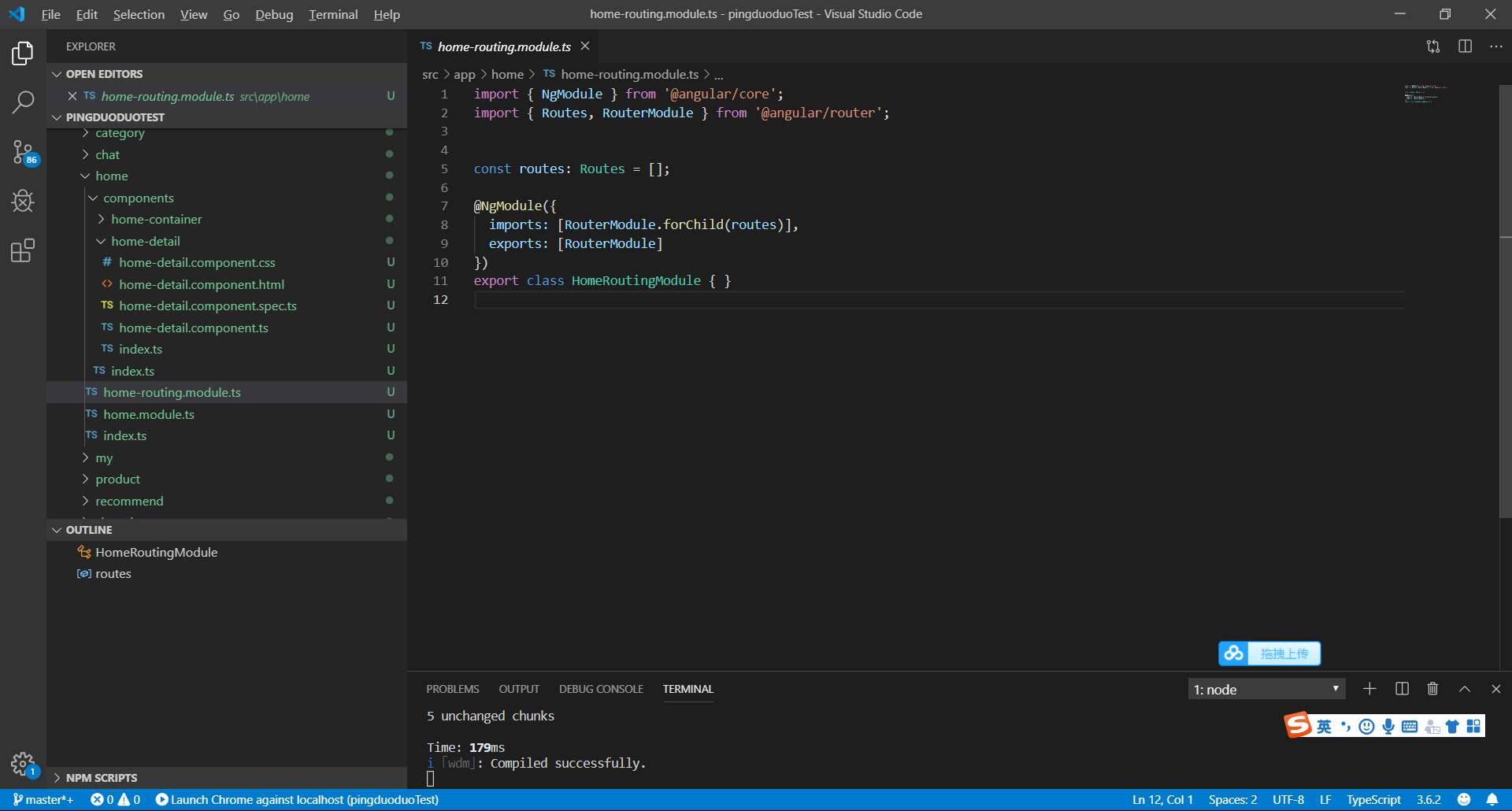
Task: Kill the terminal with trash icon
Action: click(x=1432, y=689)
